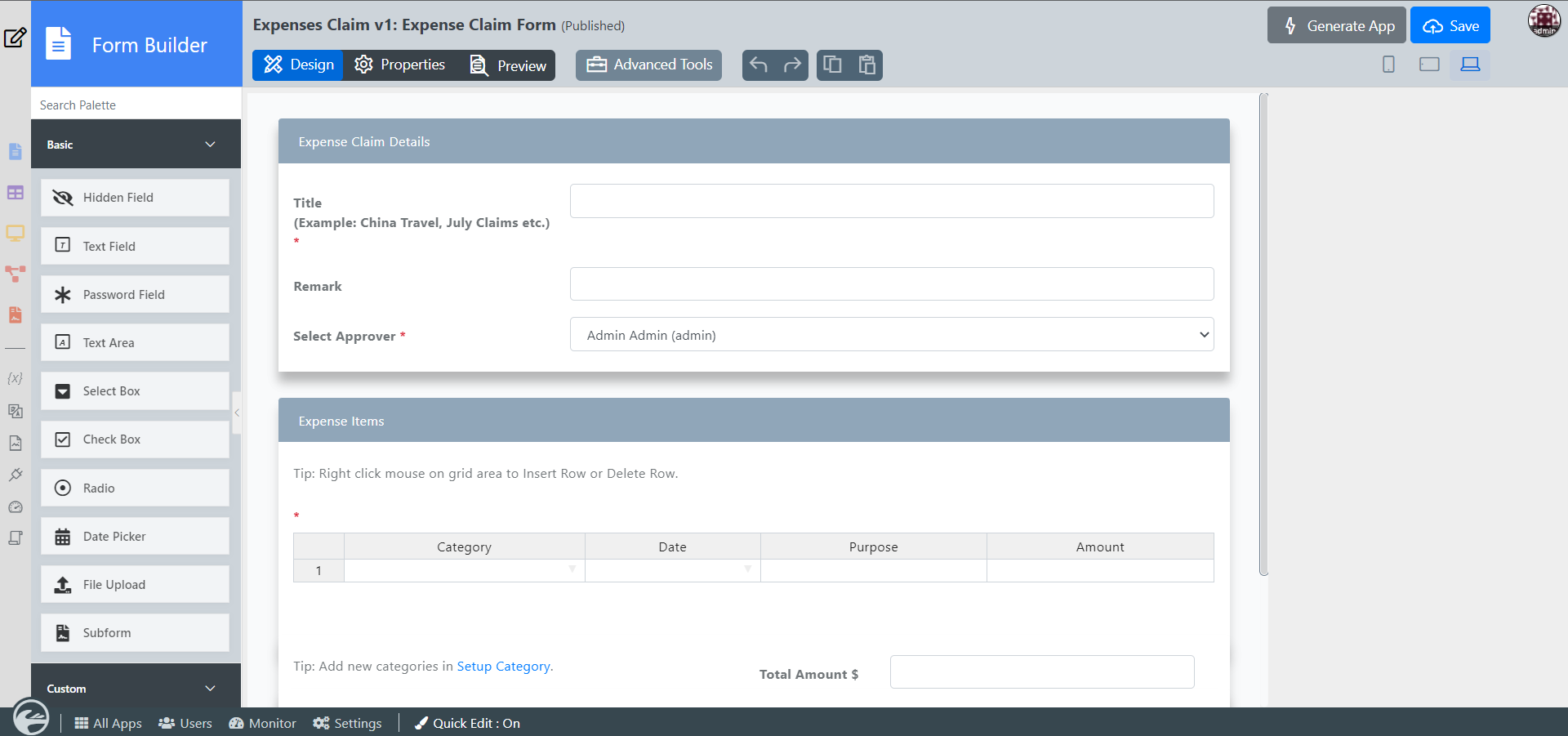Click the paste clipboard icon

866,65
